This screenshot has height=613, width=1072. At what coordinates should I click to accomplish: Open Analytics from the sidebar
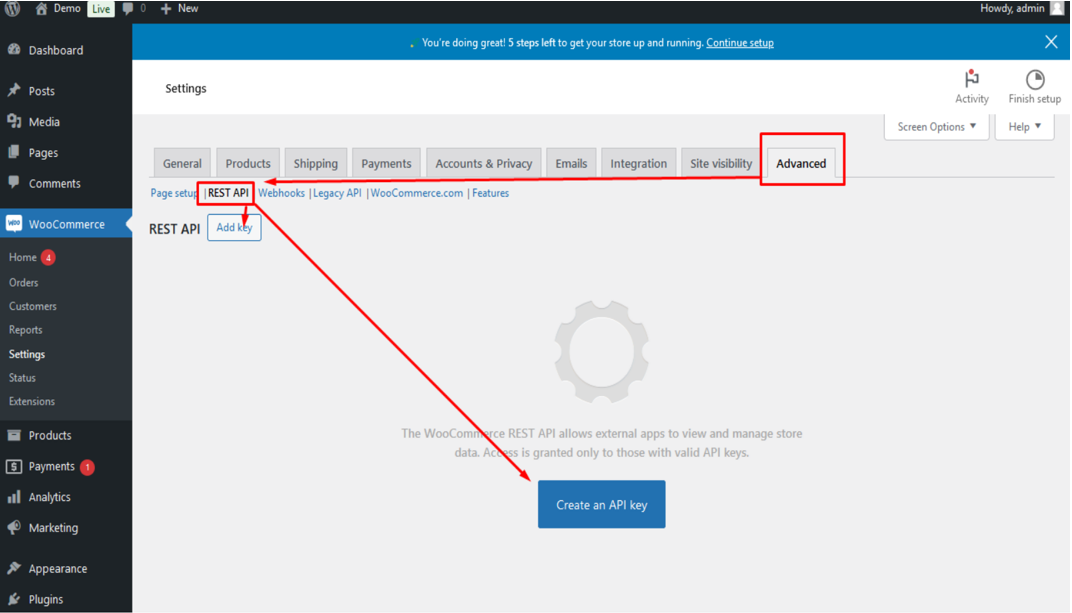click(x=49, y=497)
